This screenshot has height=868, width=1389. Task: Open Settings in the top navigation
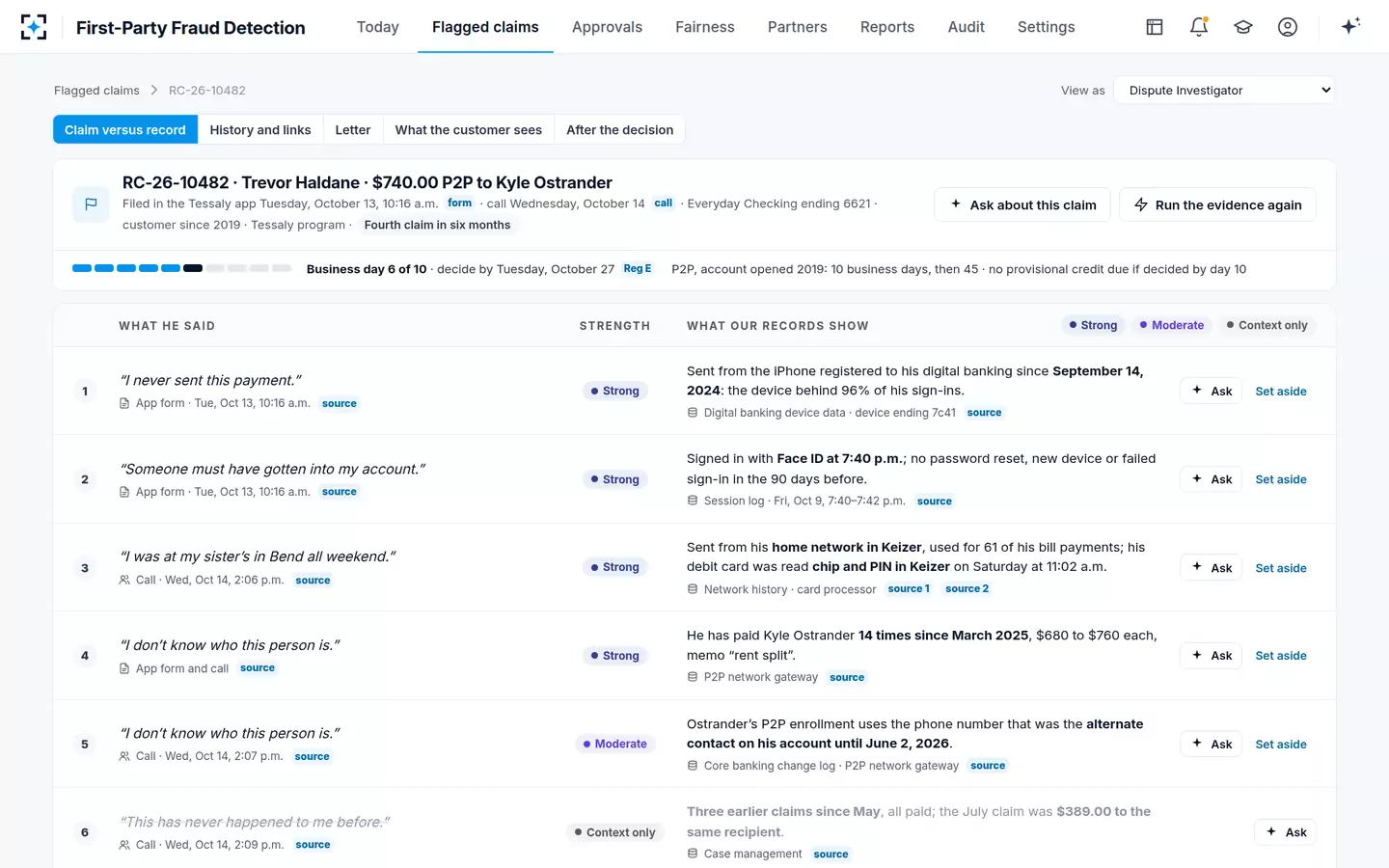pyautogui.click(x=1047, y=27)
